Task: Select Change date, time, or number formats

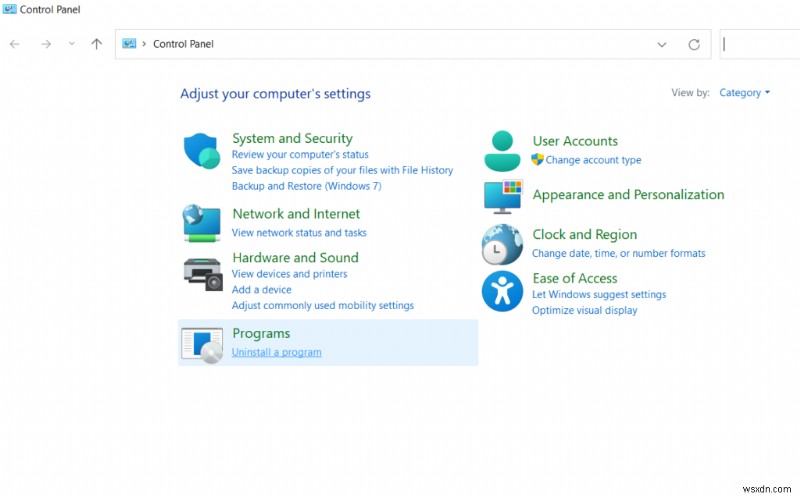Action: [x=618, y=253]
